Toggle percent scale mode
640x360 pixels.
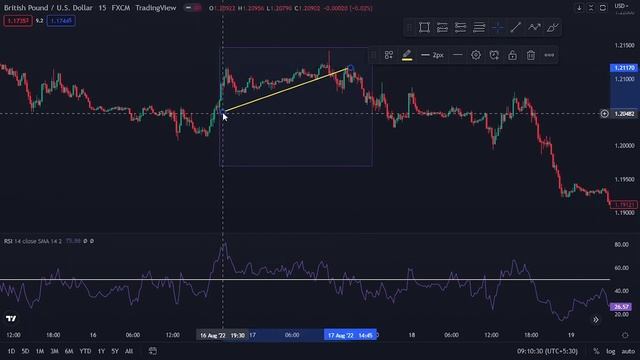(596, 351)
